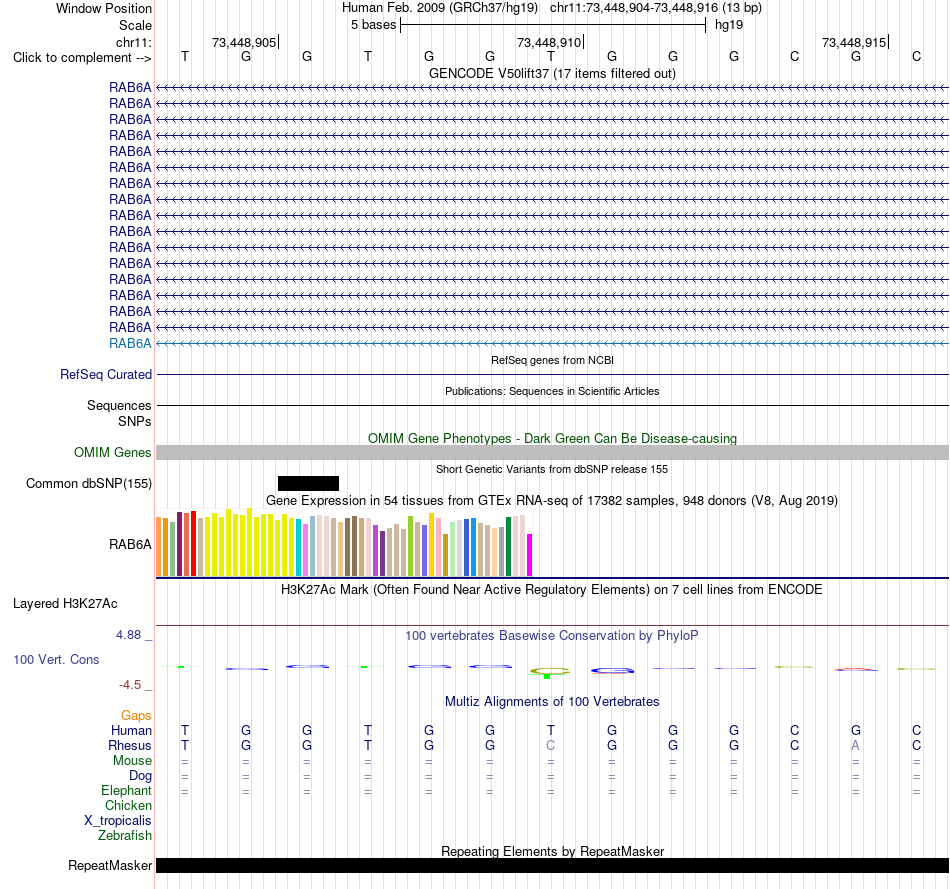The width and height of the screenshot is (950, 889).
Task: Click the 'Rhesus' species label
Action: (130, 746)
